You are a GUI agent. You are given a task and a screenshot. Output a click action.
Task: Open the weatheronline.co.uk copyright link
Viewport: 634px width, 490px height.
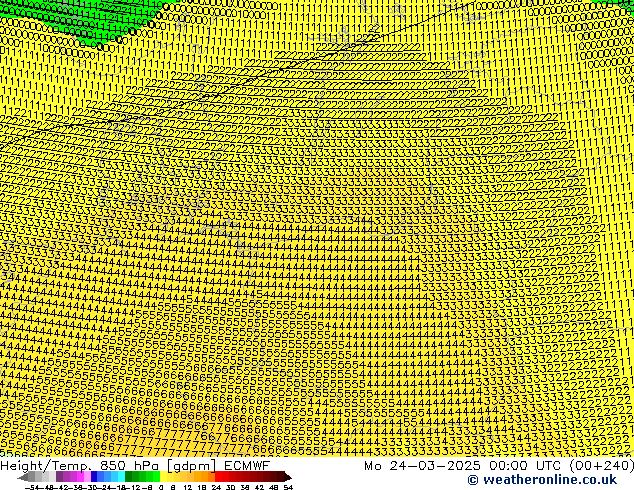[542, 480]
